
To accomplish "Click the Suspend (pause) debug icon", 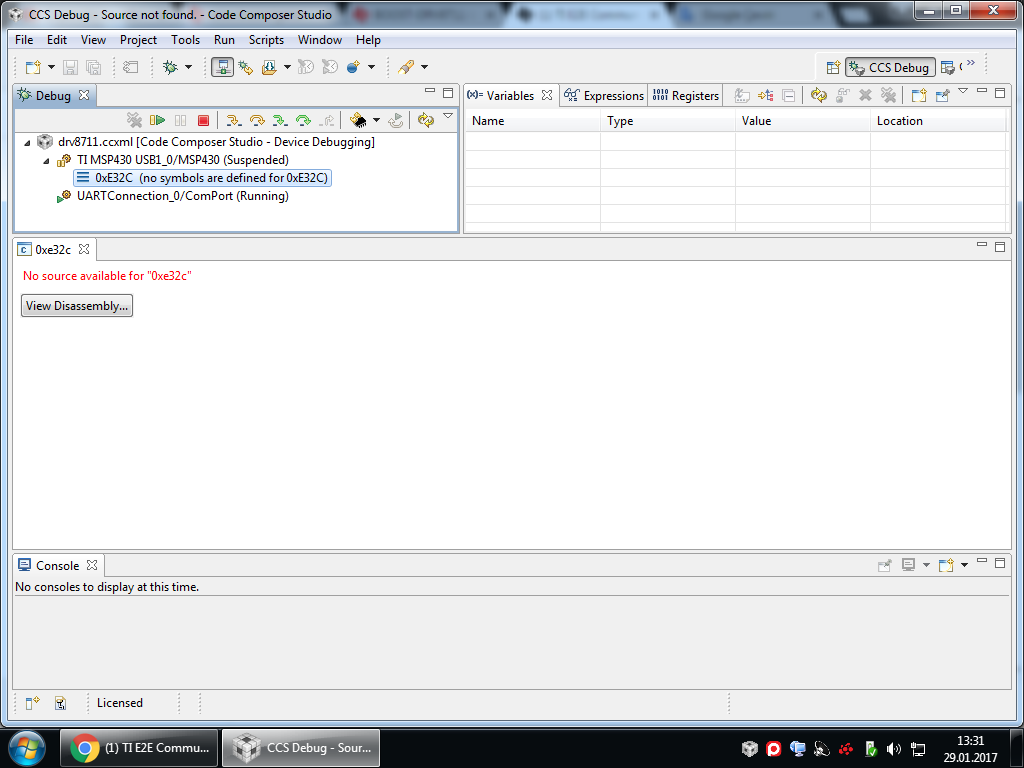I will [180, 120].
